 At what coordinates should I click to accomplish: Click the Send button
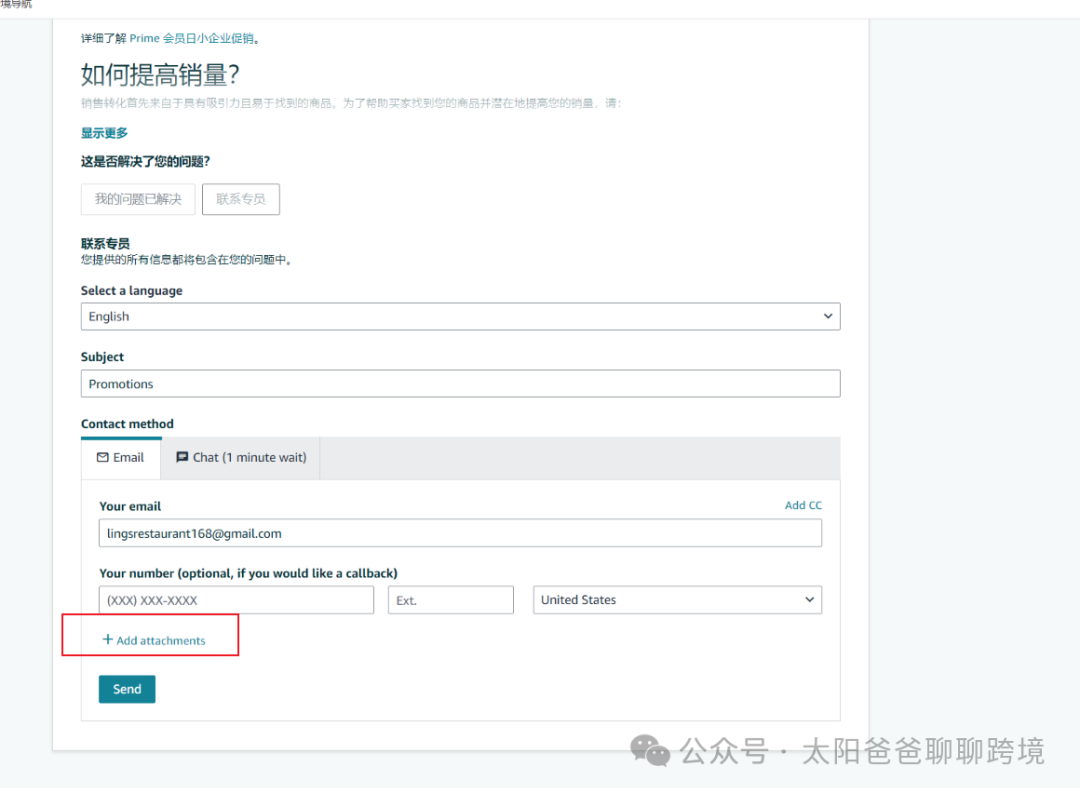click(127, 689)
